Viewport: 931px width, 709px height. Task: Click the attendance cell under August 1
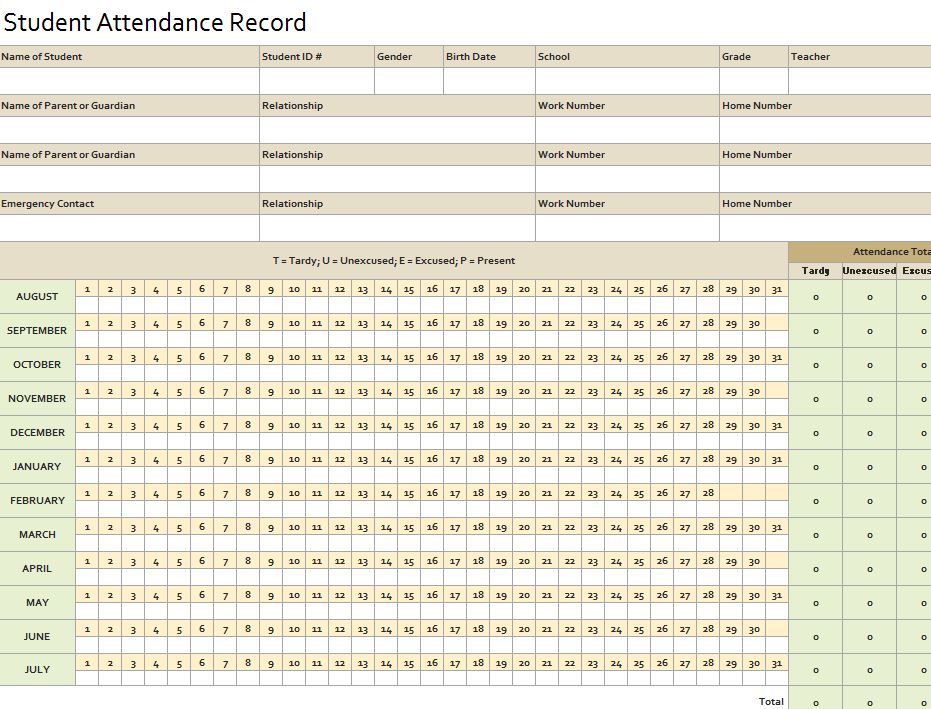tap(87, 305)
